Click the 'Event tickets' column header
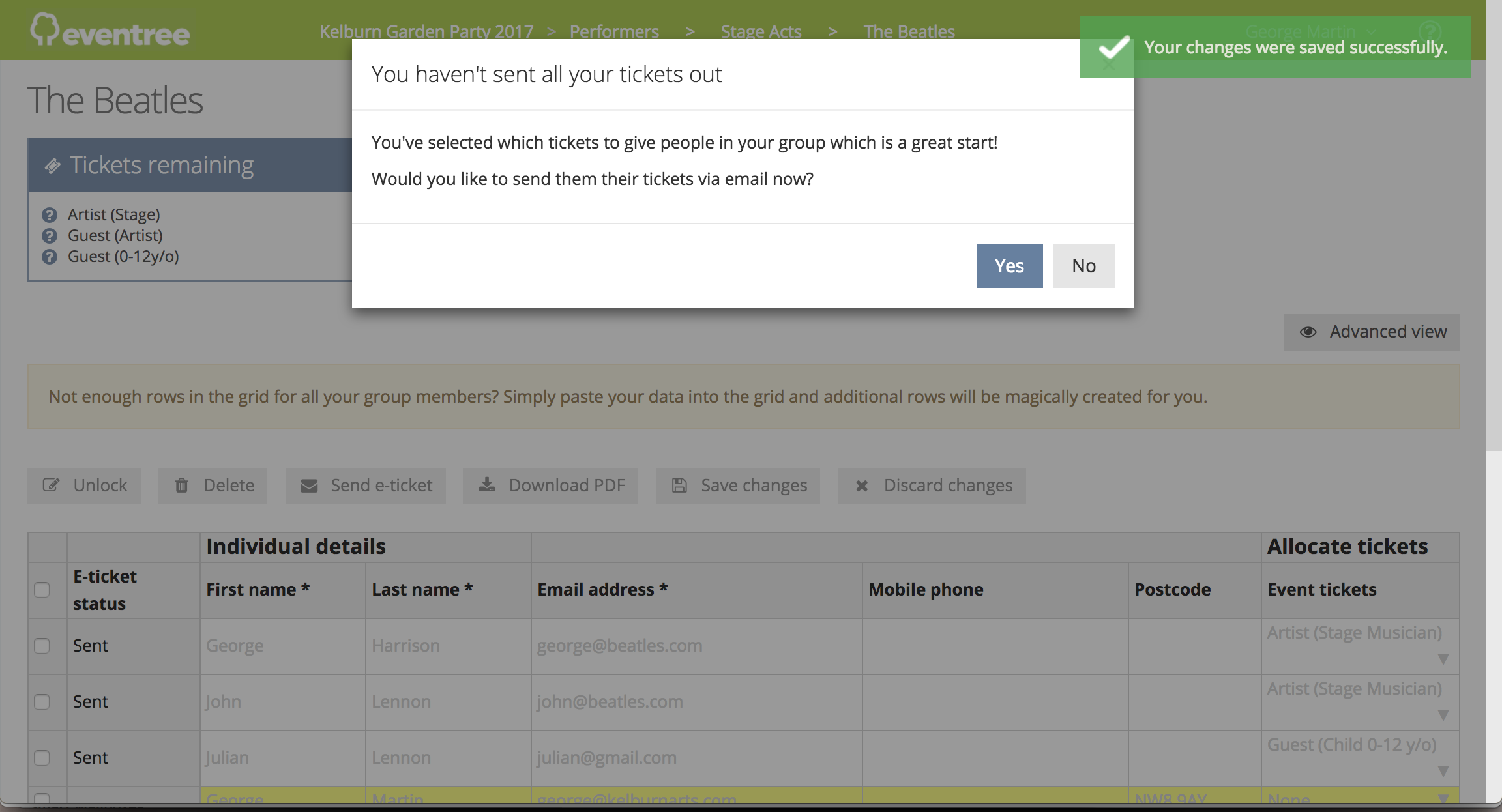The image size is (1502, 812). pyautogui.click(x=1360, y=590)
